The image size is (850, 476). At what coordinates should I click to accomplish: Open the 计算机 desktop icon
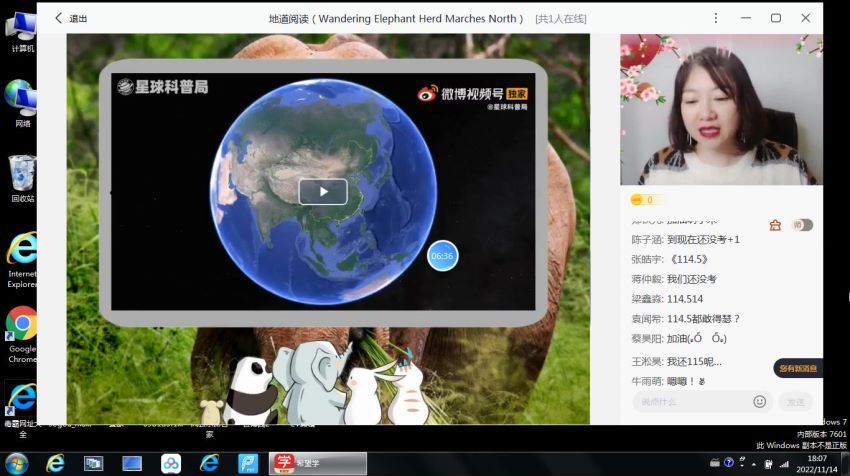coord(22,33)
